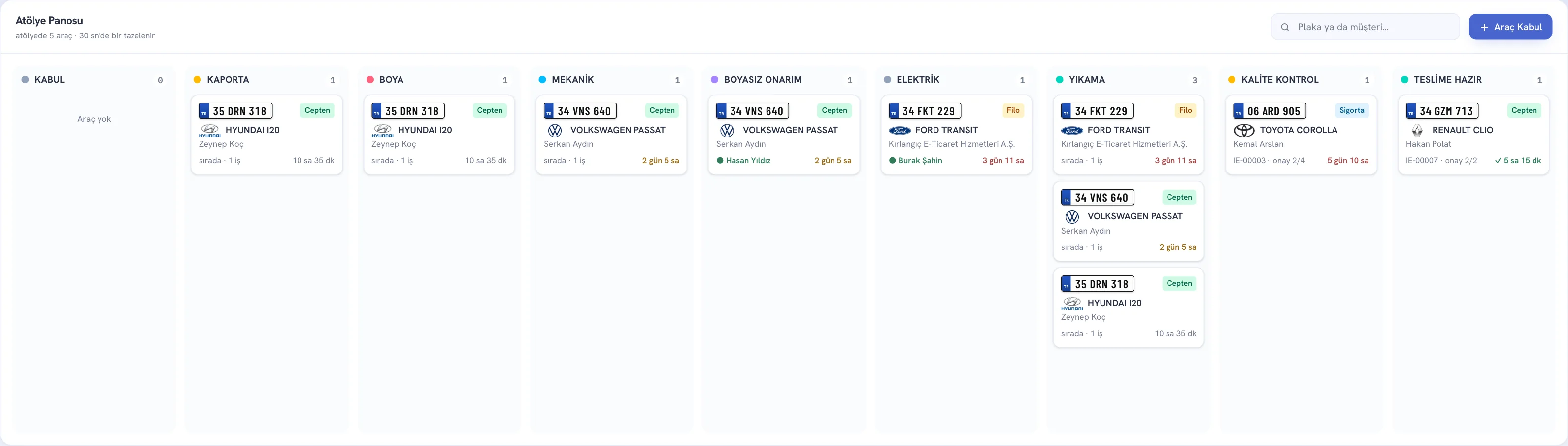
Task: Click green status dot beside Hasan Yıldız
Action: [720, 161]
